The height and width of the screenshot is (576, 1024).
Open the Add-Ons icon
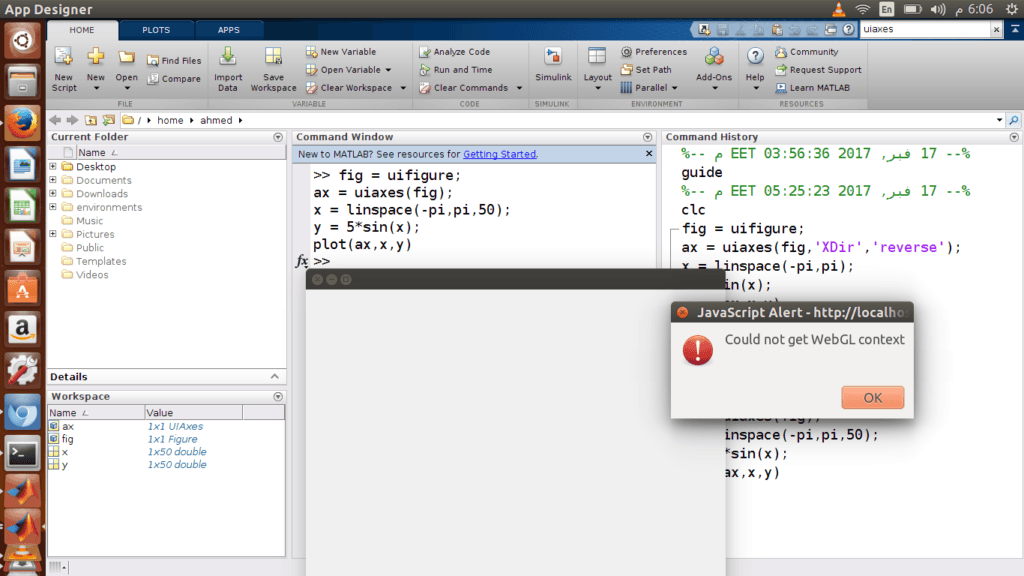pos(714,59)
